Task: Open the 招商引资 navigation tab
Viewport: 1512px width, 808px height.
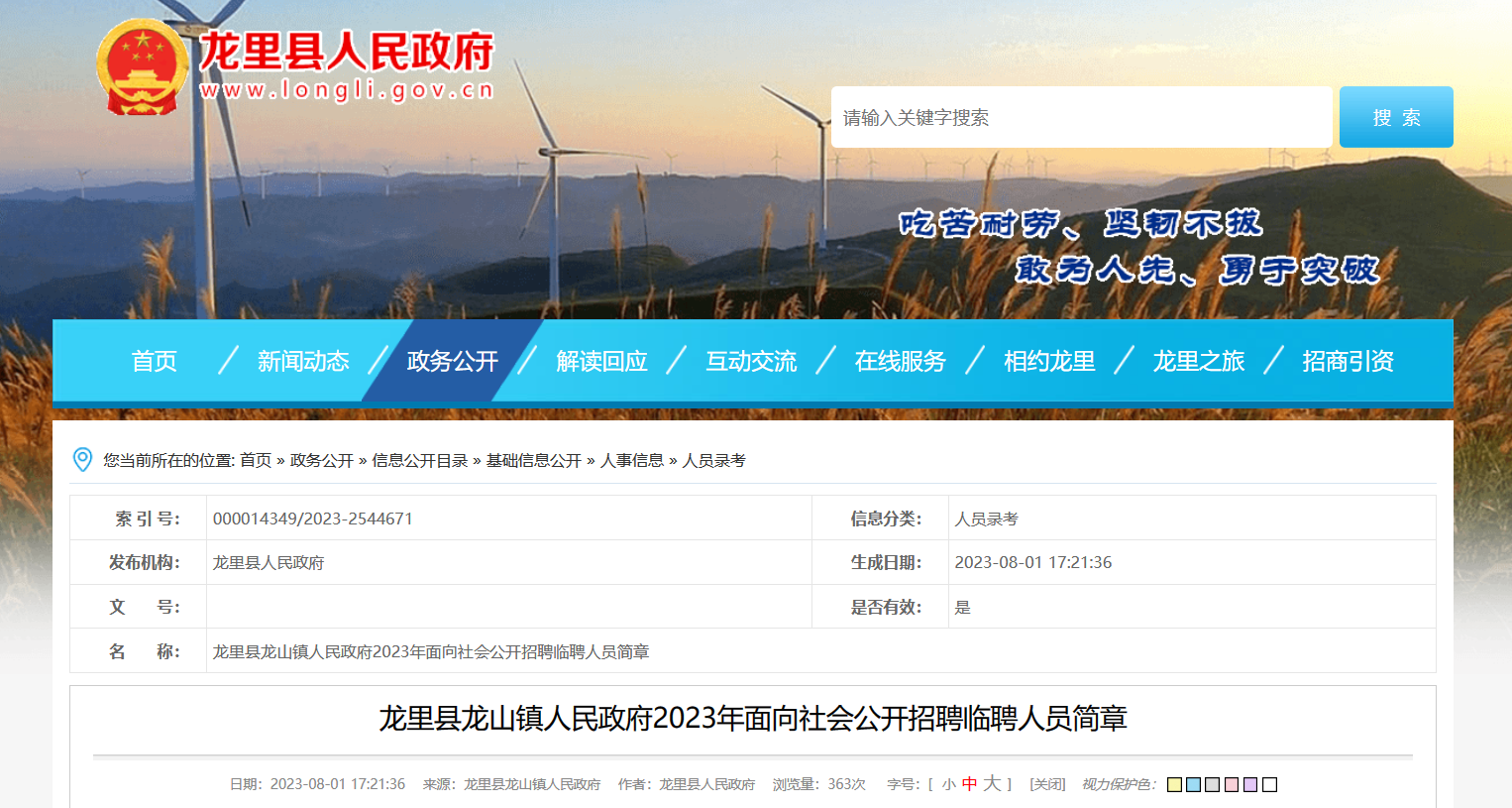Action: pos(1349,361)
